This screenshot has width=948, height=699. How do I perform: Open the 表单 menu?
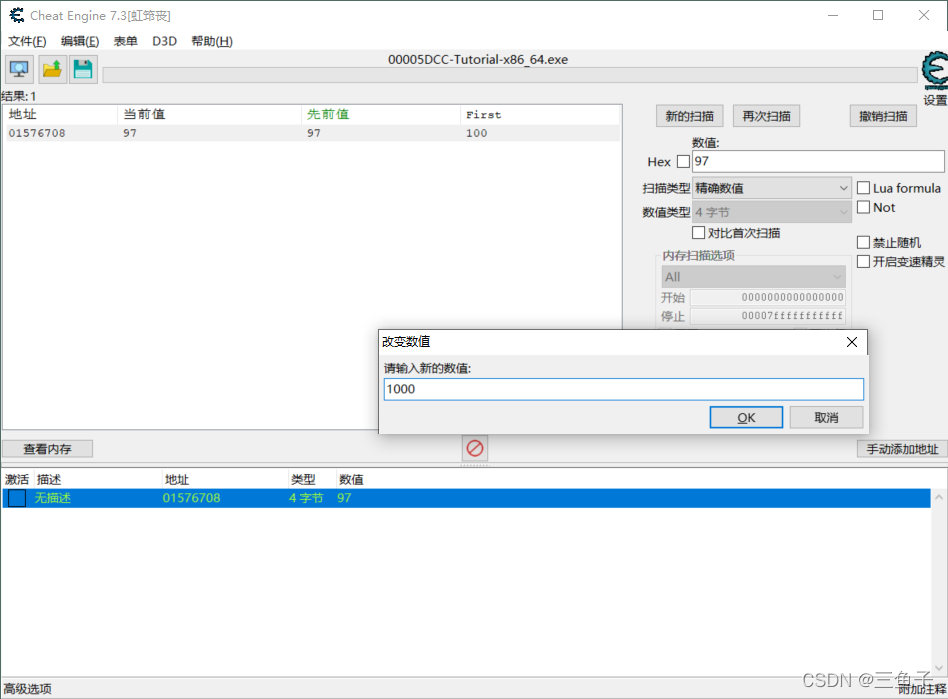pyautogui.click(x=126, y=41)
